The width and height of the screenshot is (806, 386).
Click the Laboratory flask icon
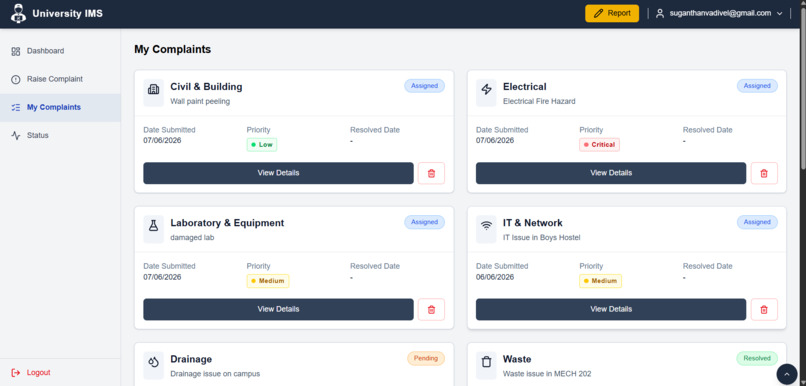[153, 226]
